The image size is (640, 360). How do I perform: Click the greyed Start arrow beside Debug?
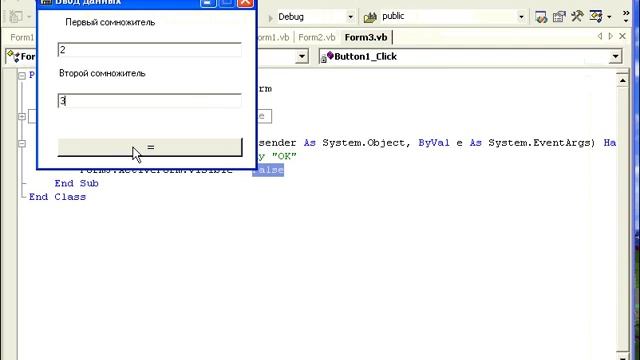[270, 18]
